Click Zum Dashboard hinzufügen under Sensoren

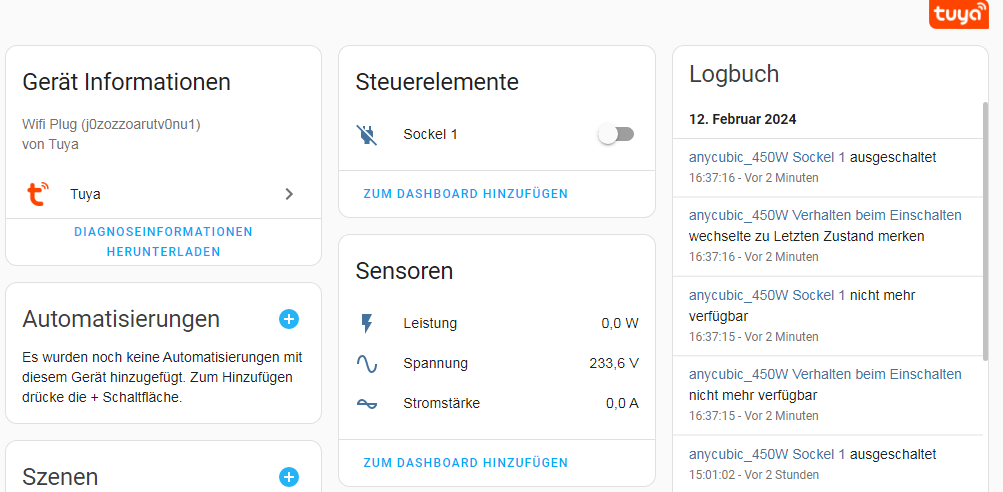point(466,463)
